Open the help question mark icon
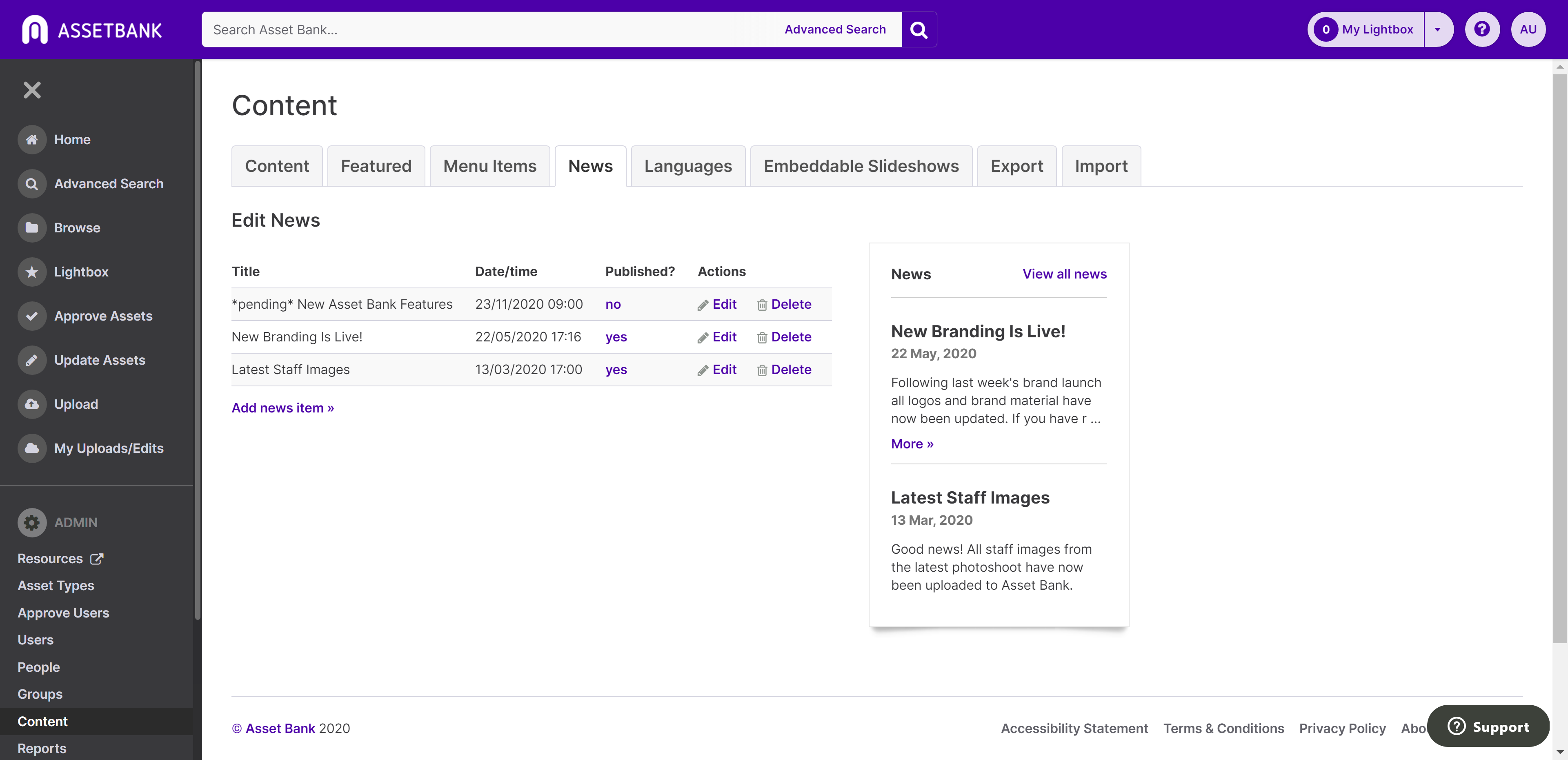 coord(1481,29)
